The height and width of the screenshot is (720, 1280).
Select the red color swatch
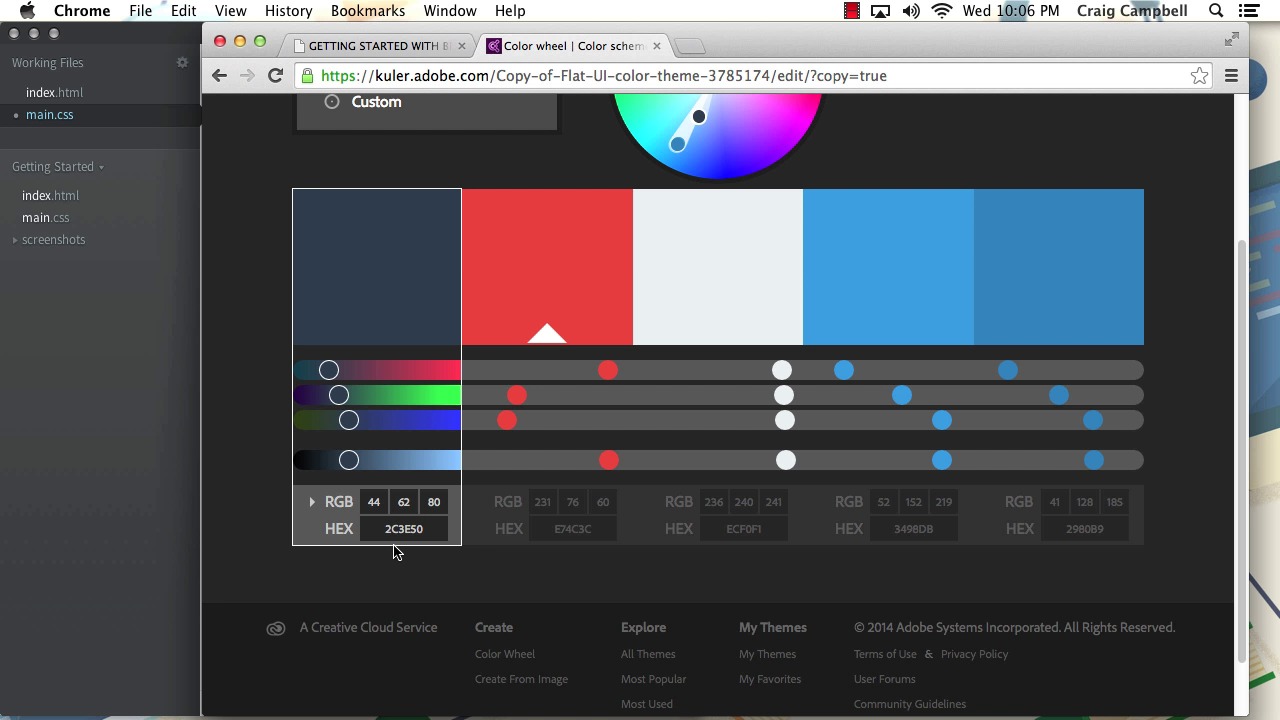pyautogui.click(x=547, y=267)
